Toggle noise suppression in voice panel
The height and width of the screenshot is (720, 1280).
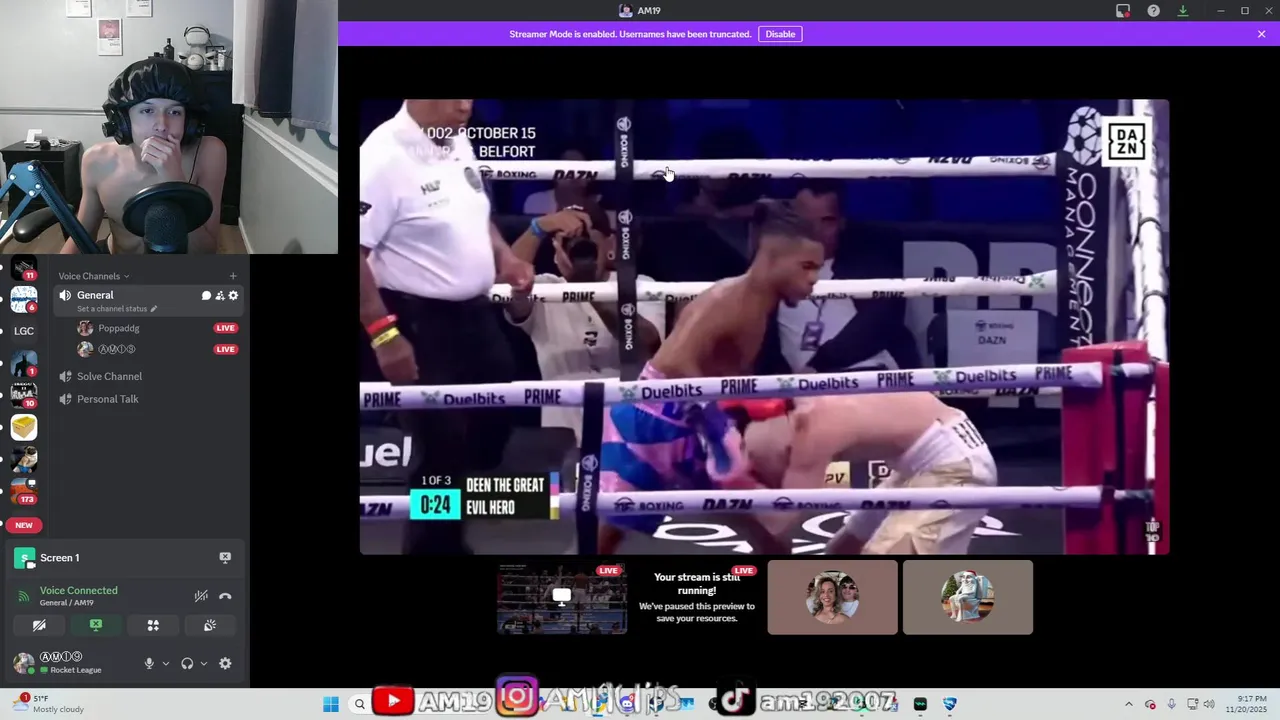(201, 596)
